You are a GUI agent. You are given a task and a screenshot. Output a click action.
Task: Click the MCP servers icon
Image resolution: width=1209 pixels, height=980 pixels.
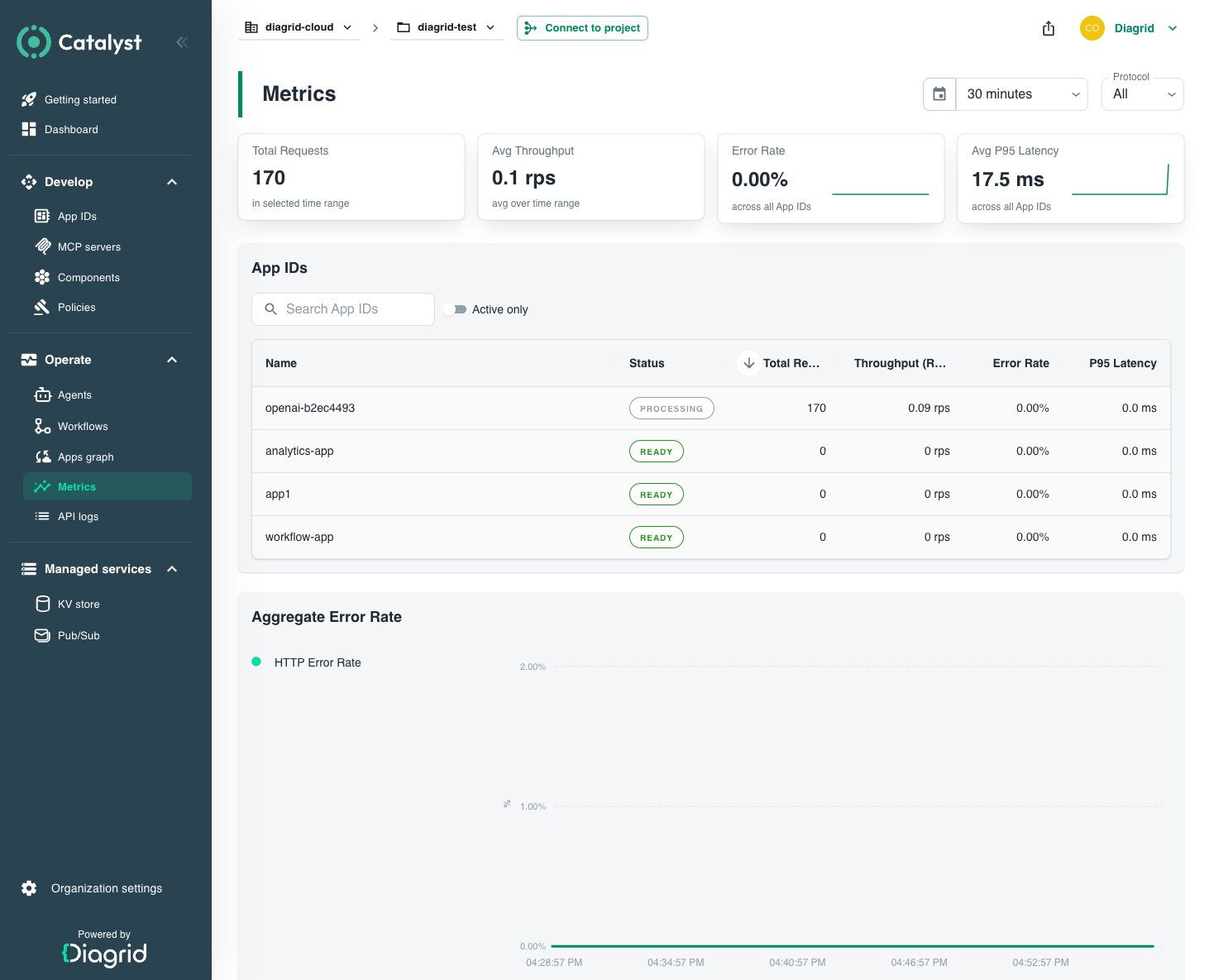point(43,246)
